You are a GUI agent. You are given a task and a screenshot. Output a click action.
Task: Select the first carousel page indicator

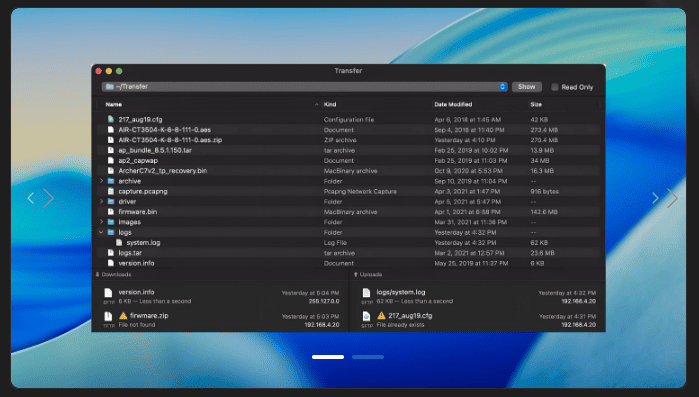[x=328, y=357]
